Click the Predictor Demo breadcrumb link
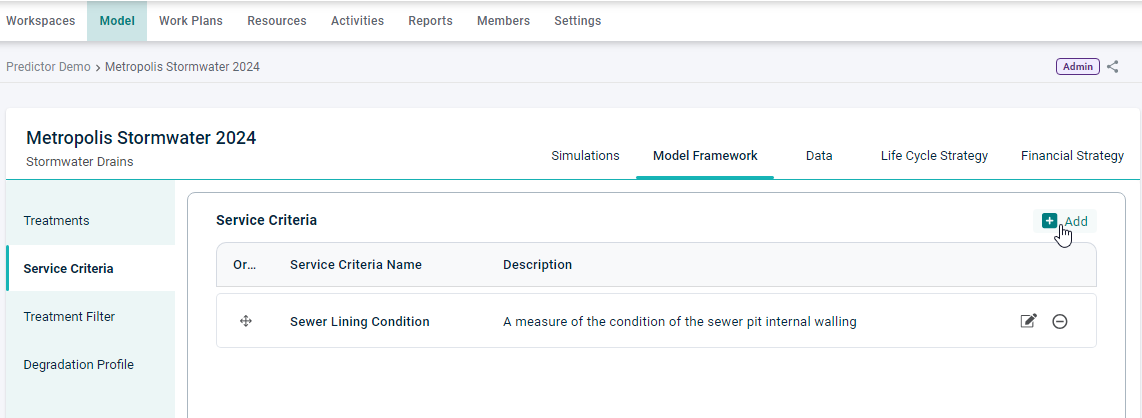The image size is (1142, 418). click(48, 67)
